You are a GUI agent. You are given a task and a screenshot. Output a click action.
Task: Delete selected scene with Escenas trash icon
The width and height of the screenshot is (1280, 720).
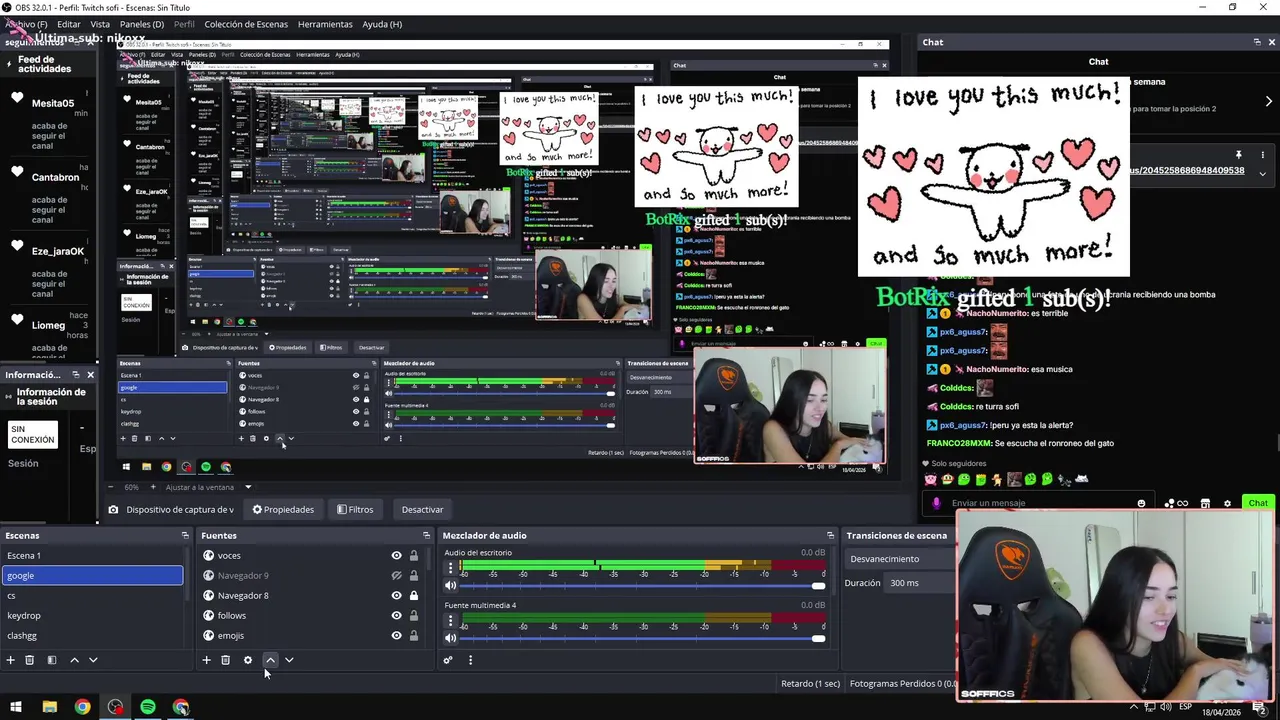pos(30,660)
